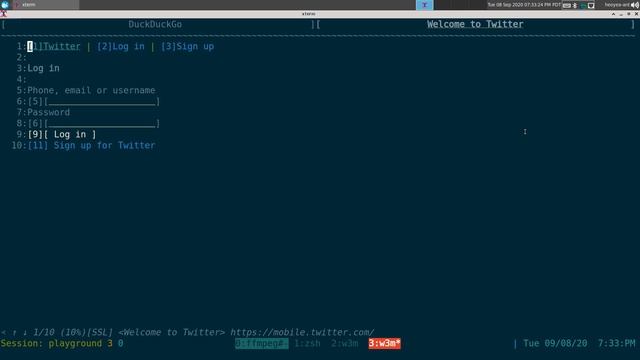Image resolution: width=640 pixels, height=360 pixels.
Task: Switch to tmux window 2:w3m
Action: [x=344, y=344]
